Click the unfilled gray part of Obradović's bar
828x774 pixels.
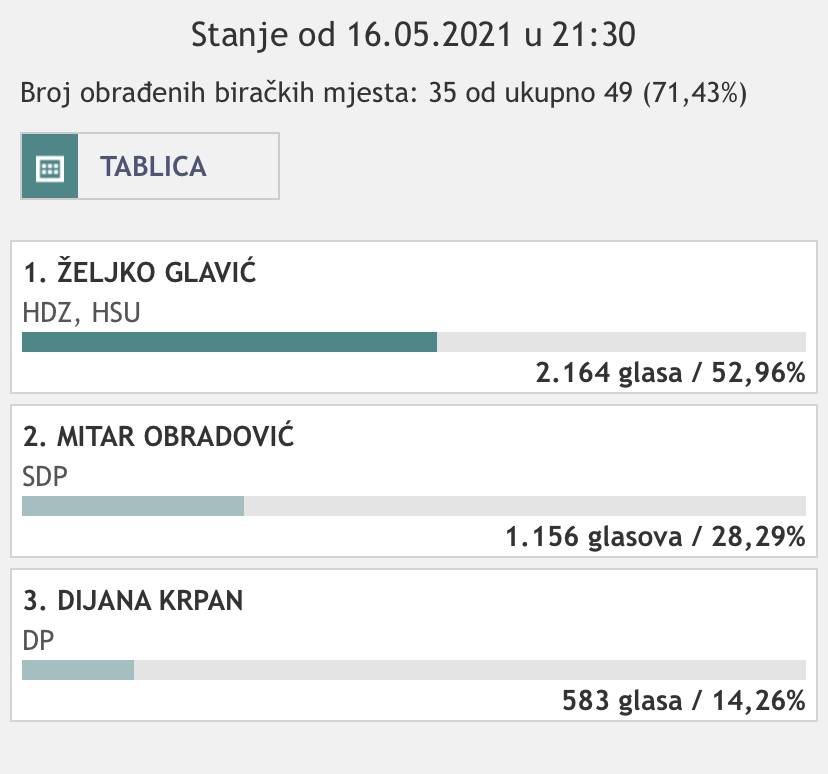point(524,506)
